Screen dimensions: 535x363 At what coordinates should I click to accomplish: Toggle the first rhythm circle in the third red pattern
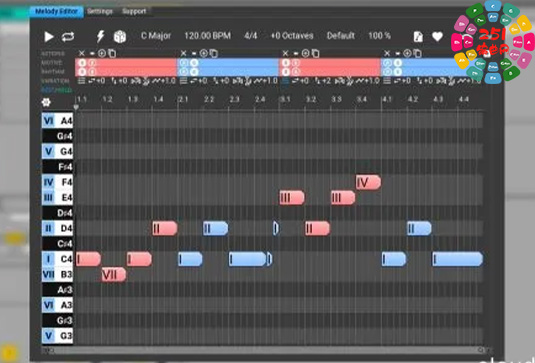(286, 72)
